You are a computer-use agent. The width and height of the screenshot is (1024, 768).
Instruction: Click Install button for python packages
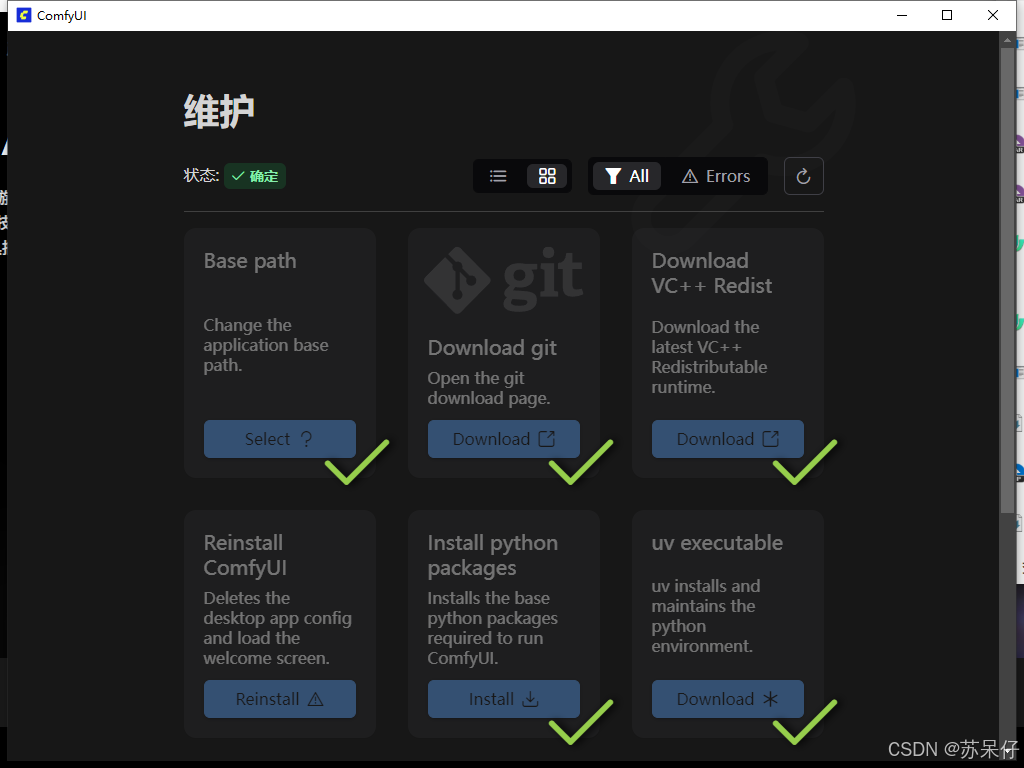pos(504,699)
